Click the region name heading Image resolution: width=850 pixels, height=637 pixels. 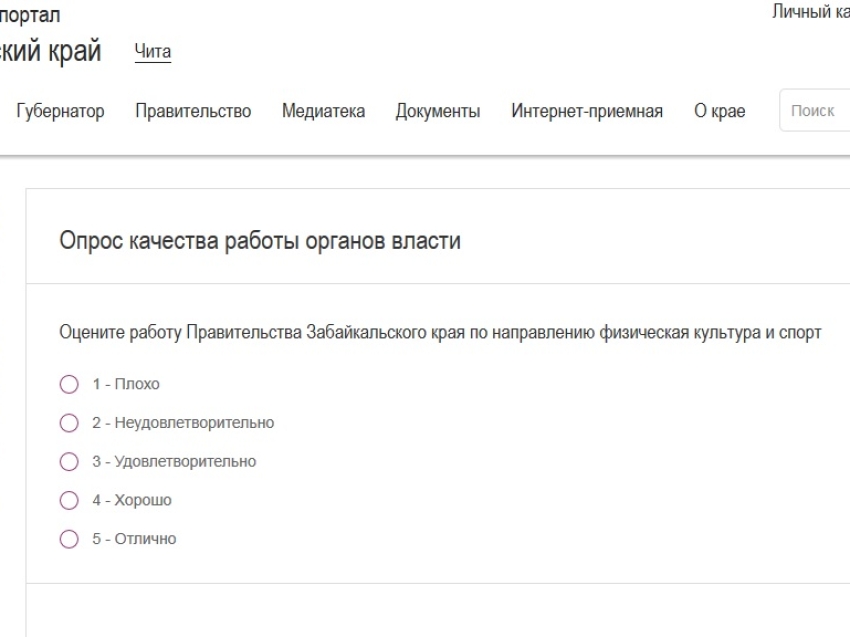tap(50, 50)
